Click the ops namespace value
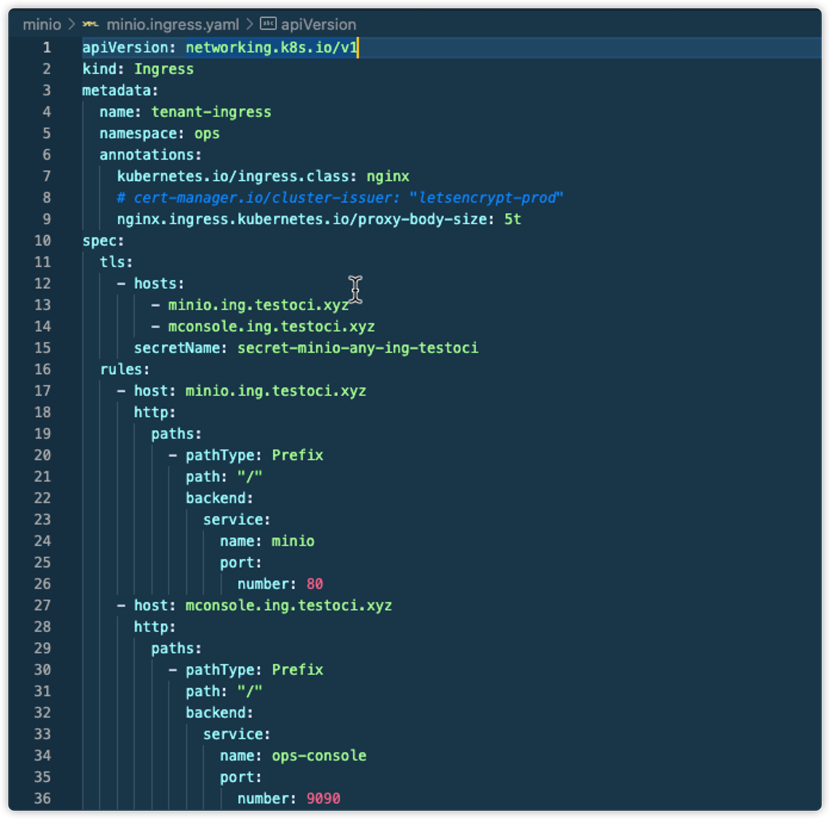 [x=206, y=134]
